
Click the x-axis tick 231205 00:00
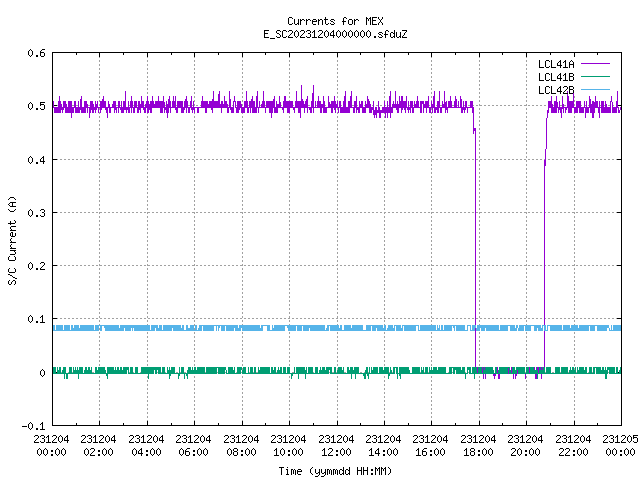pyautogui.click(x=620, y=445)
